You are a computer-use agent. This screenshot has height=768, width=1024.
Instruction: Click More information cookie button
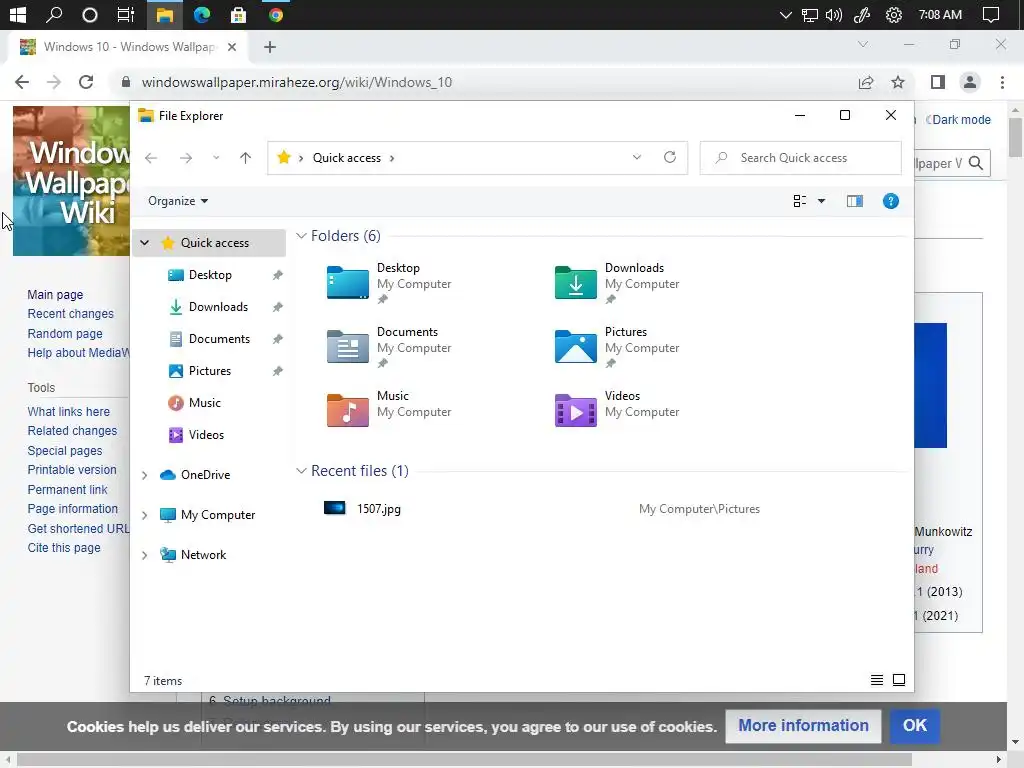pos(803,726)
